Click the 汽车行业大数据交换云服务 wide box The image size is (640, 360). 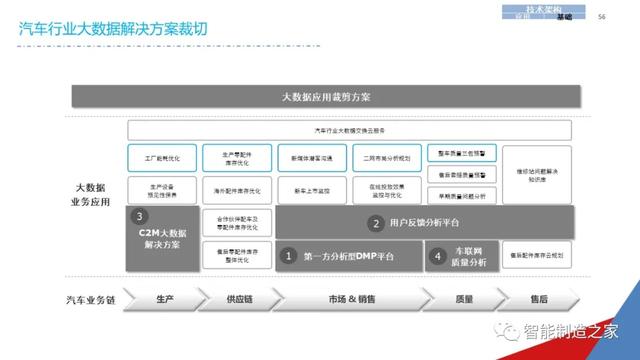pyautogui.click(x=349, y=131)
